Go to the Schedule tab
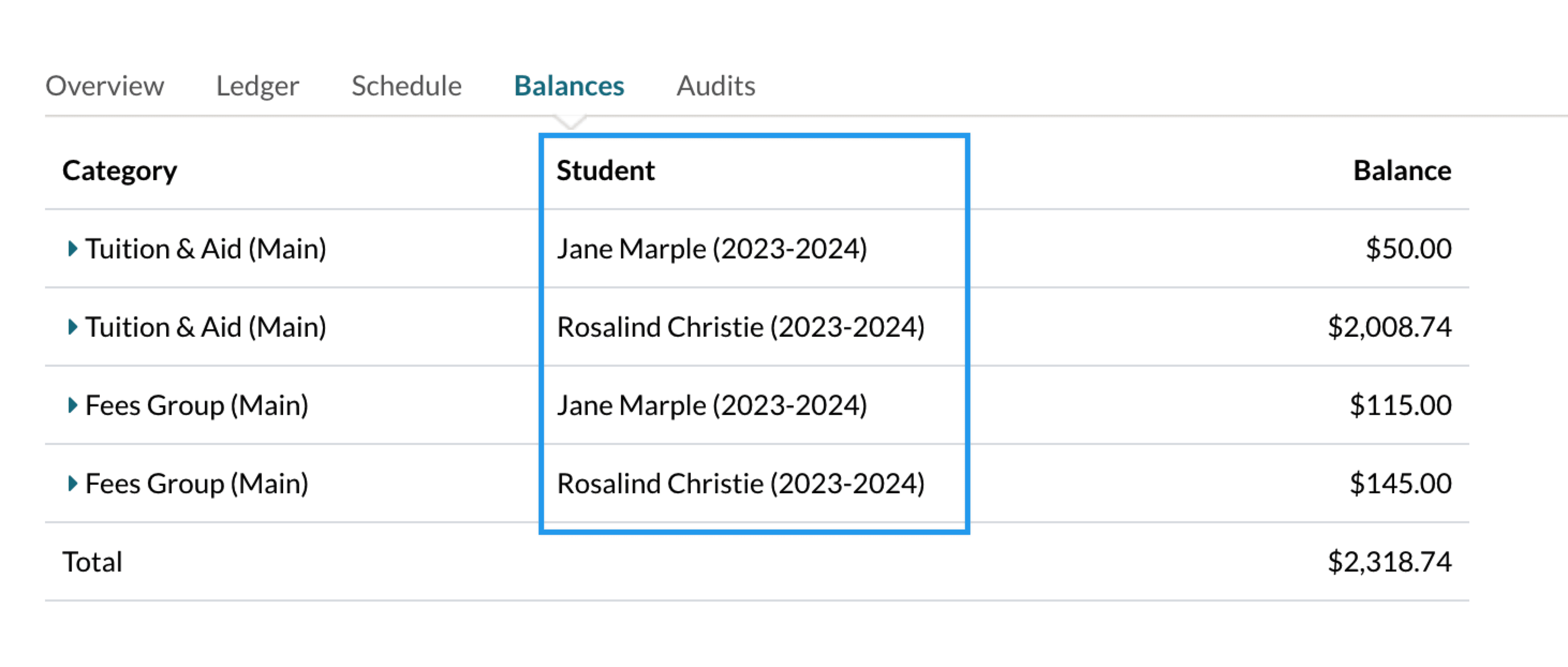This screenshot has height=667, width=1568. point(406,86)
